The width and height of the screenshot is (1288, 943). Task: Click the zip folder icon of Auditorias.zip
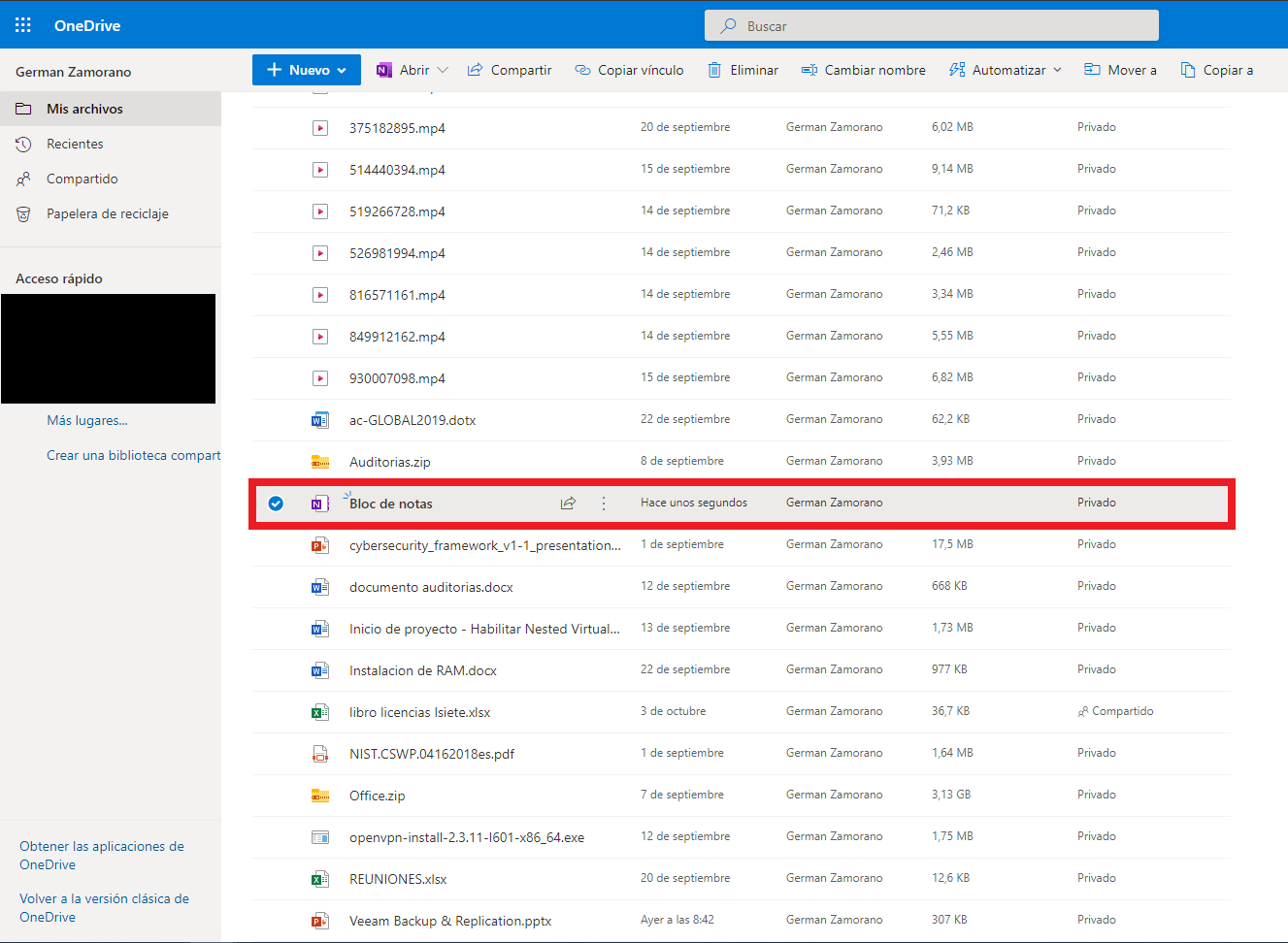point(319,462)
